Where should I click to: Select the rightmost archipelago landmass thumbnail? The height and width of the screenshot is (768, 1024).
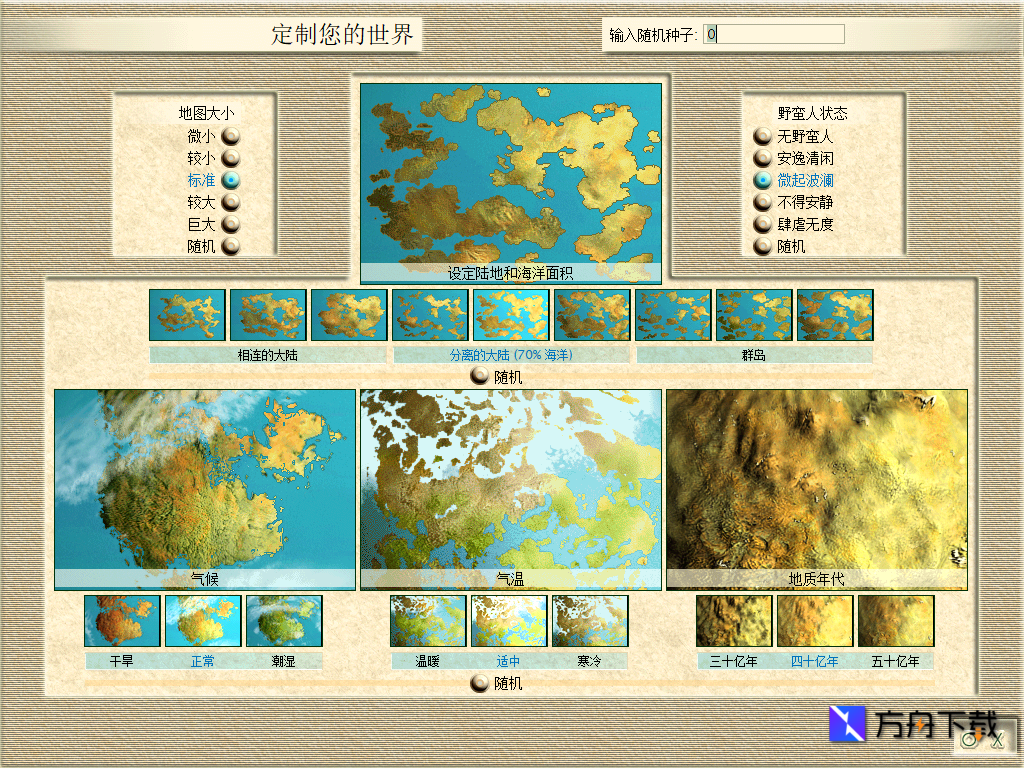[835, 315]
